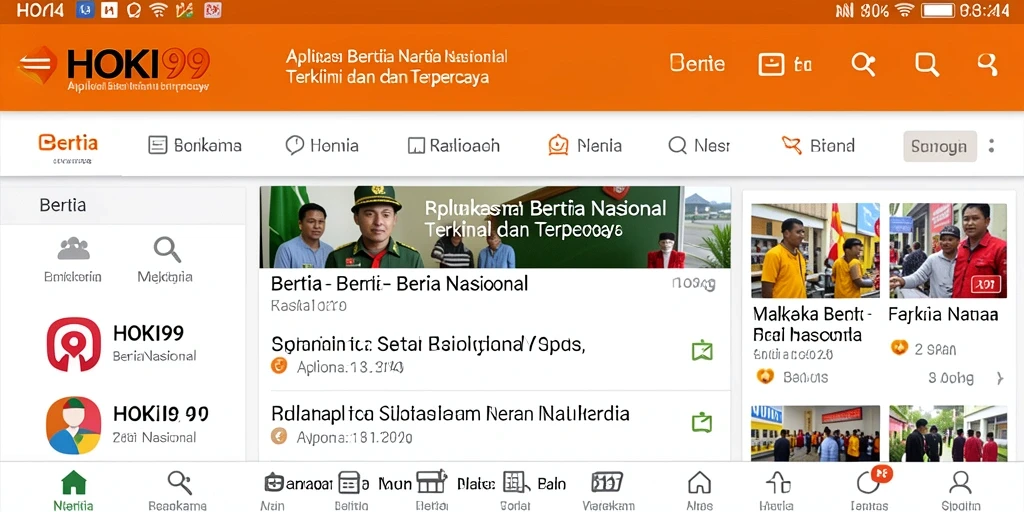This screenshot has height=512, width=1024.
Task: Switch to the 'Btend' tab
Action: click(x=818, y=145)
